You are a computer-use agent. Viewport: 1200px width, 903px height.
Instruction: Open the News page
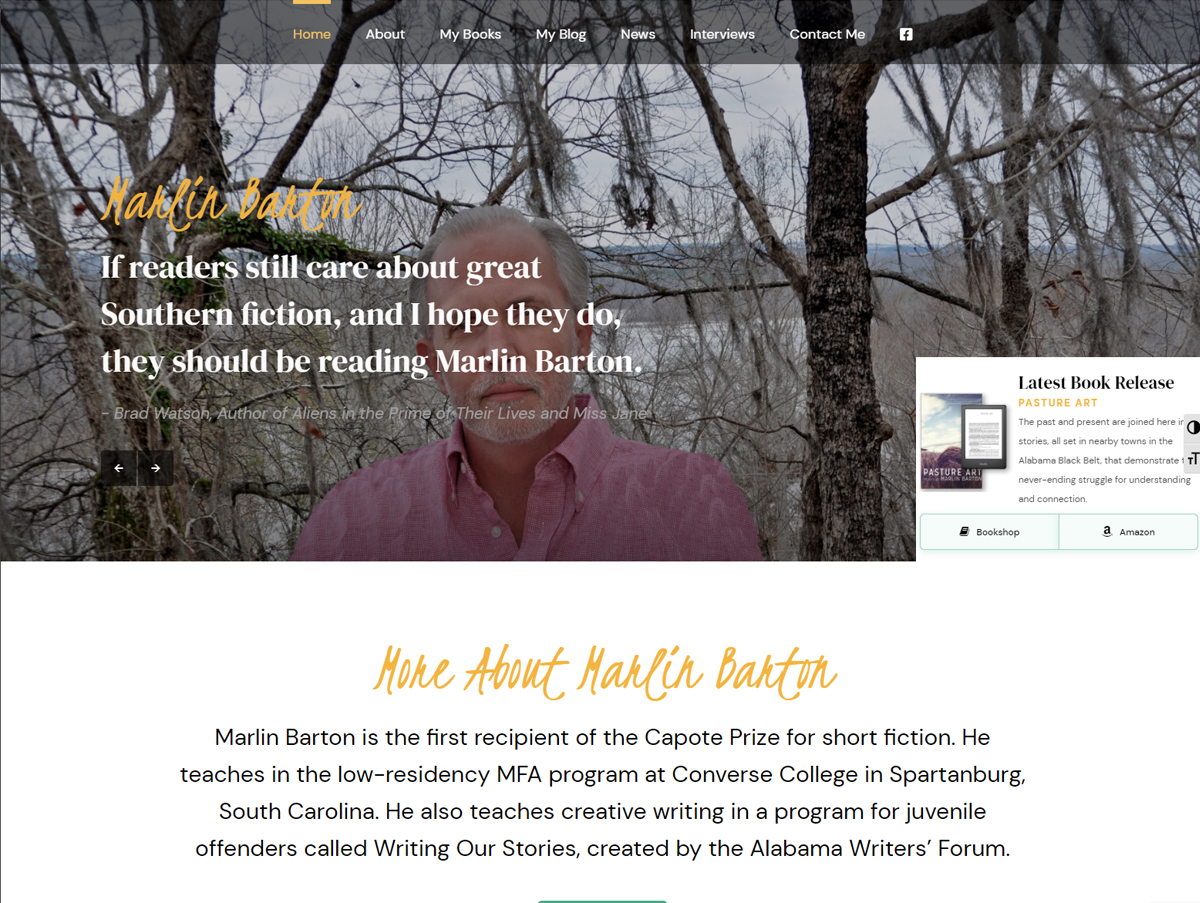point(638,34)
